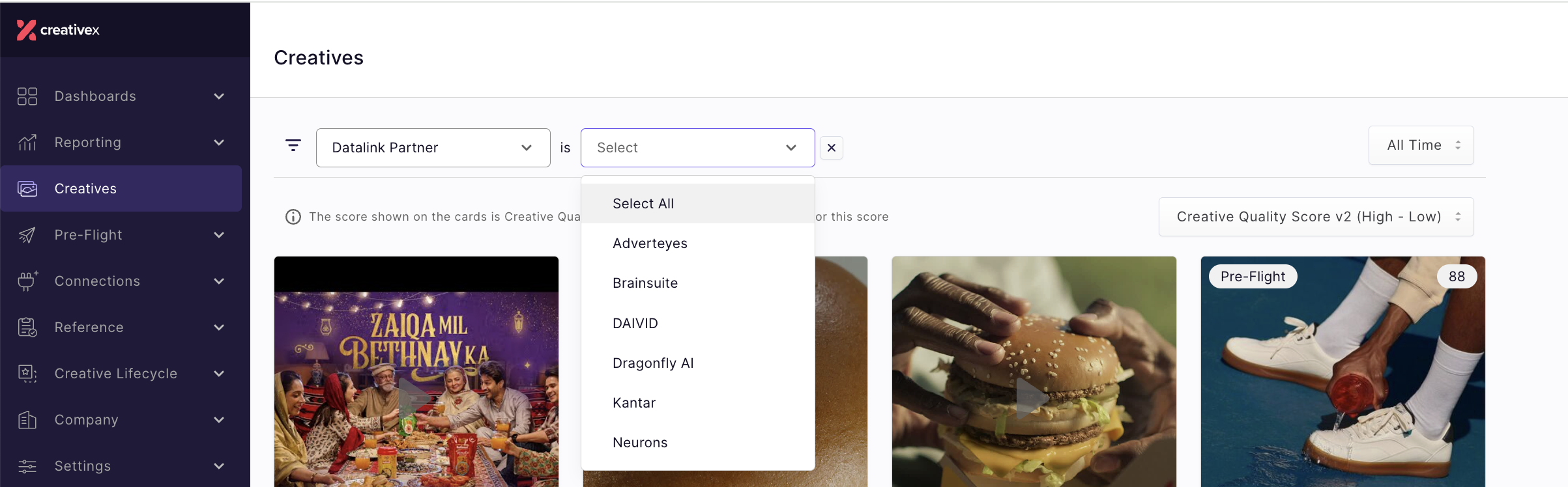The width and height of the screenshot is (1568, 487).
Task: Select Kantar from the partner list
Action: [698, 403]
